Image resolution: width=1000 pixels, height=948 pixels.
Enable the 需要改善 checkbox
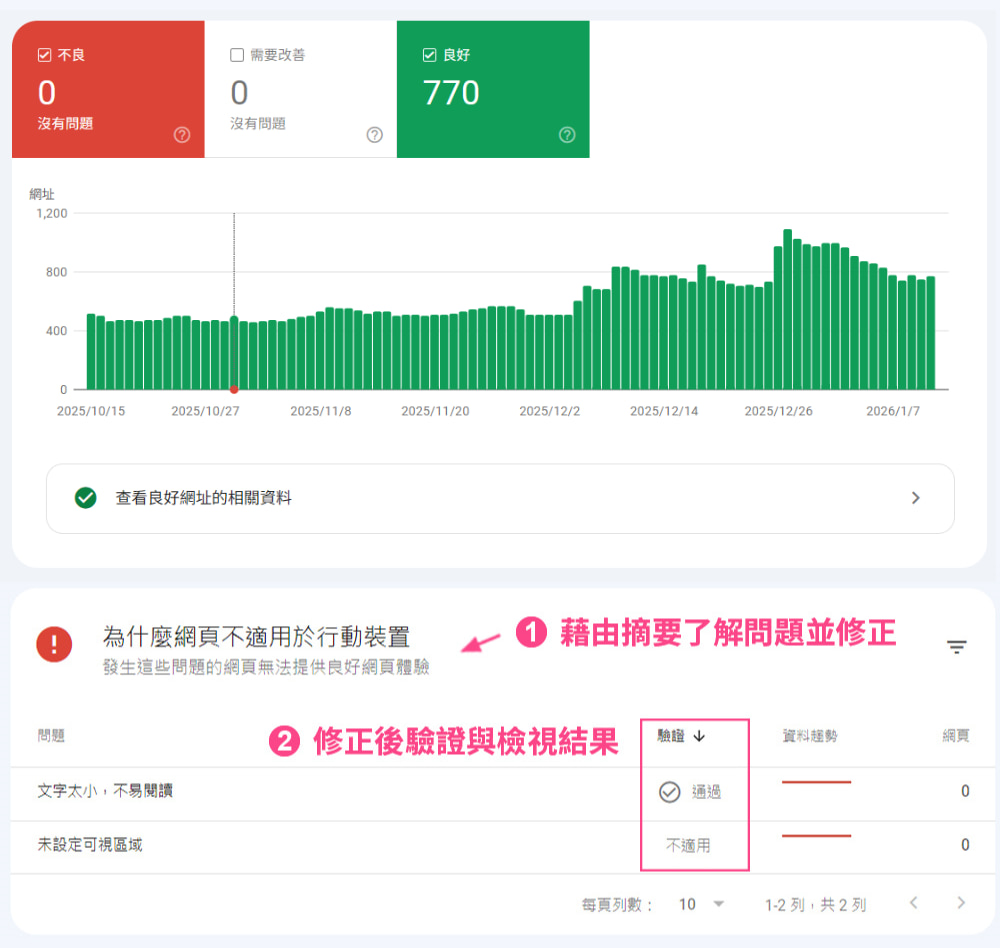click(x=235, y=55)
